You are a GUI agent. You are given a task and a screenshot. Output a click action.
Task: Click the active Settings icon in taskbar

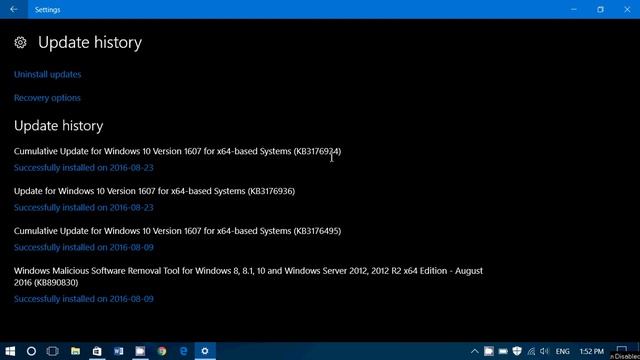tap(205, 351)
